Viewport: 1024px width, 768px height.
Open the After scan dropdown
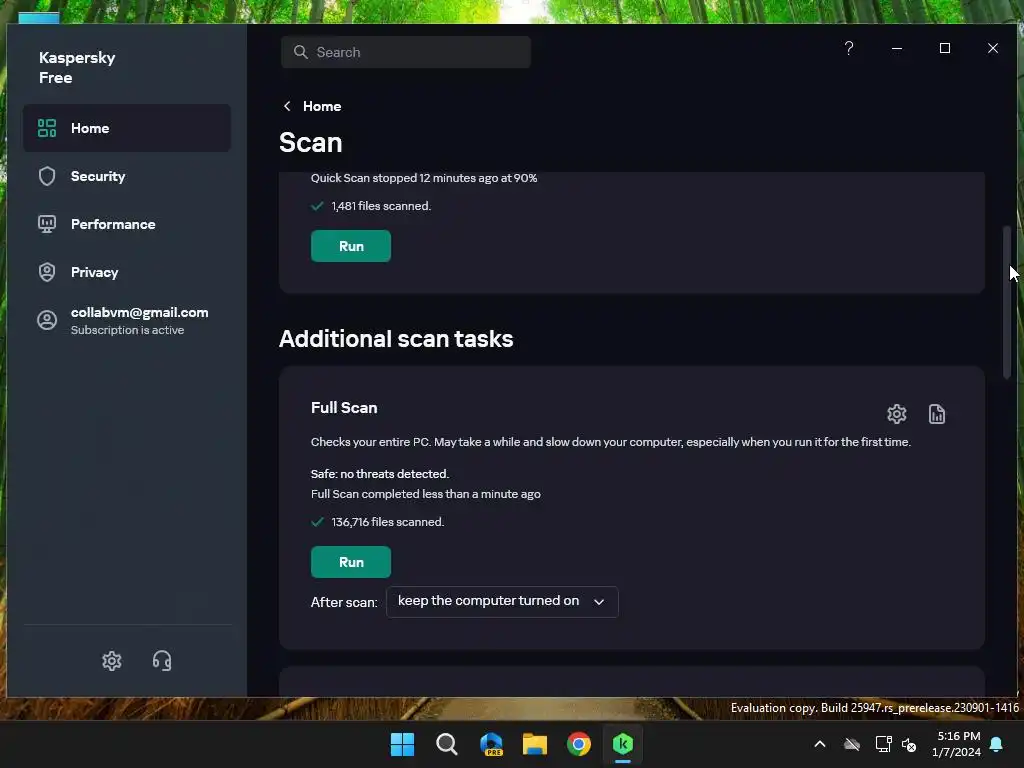click(x=502, y=601)
